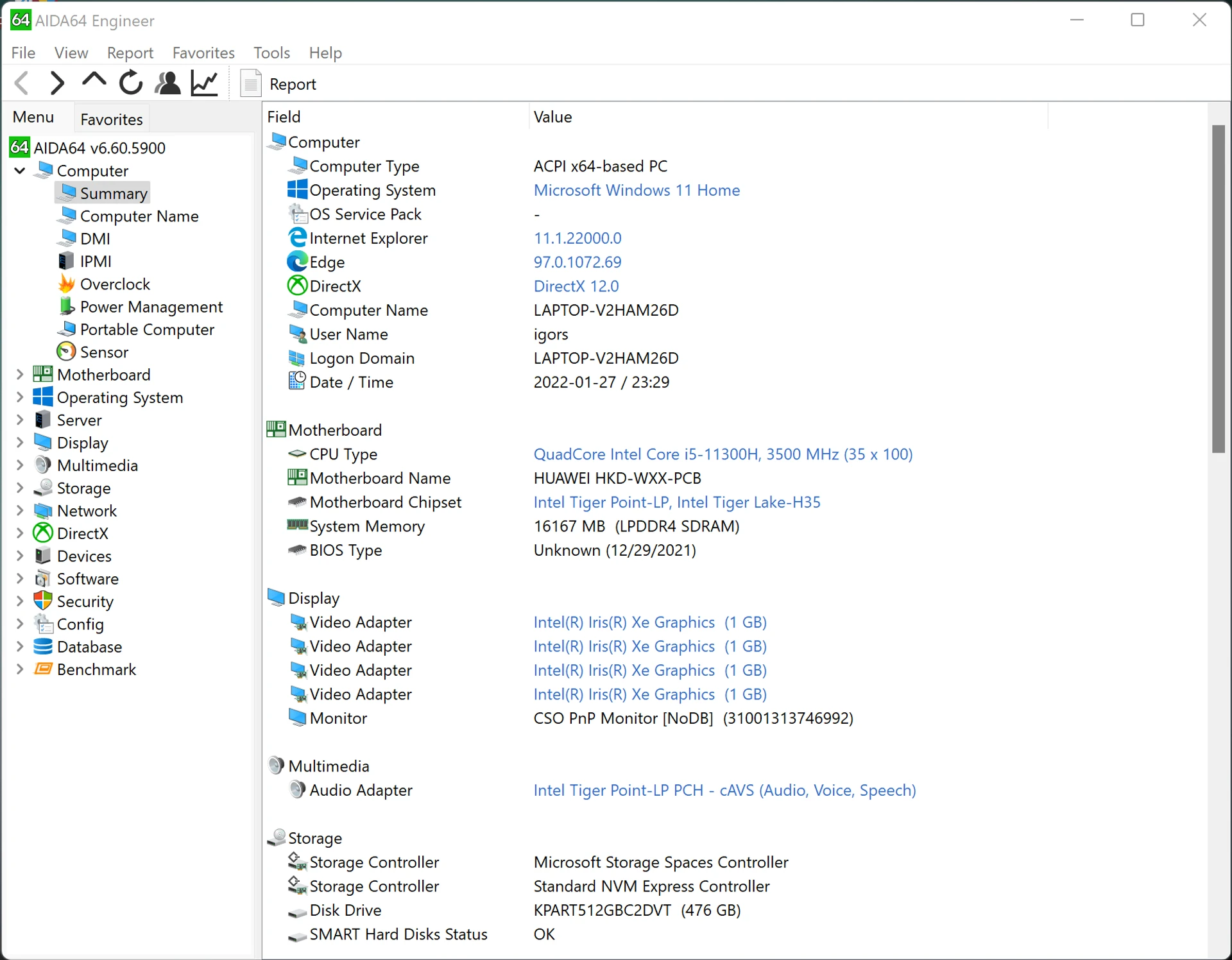The image size is (1232, 960).
Task: Switch to the Favorites tab
Action: pyautogui.click(x=112, y=119)
